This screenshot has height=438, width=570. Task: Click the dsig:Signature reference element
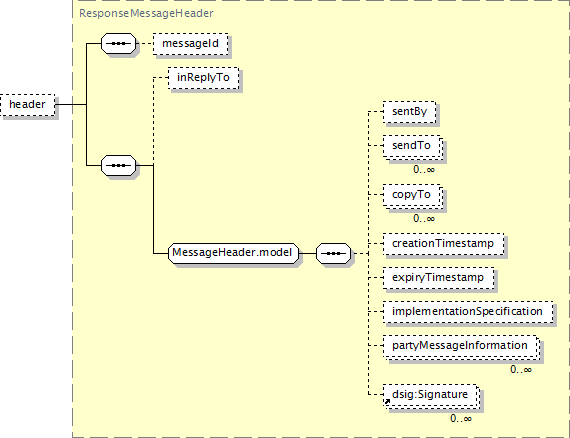tap(431, 395)
